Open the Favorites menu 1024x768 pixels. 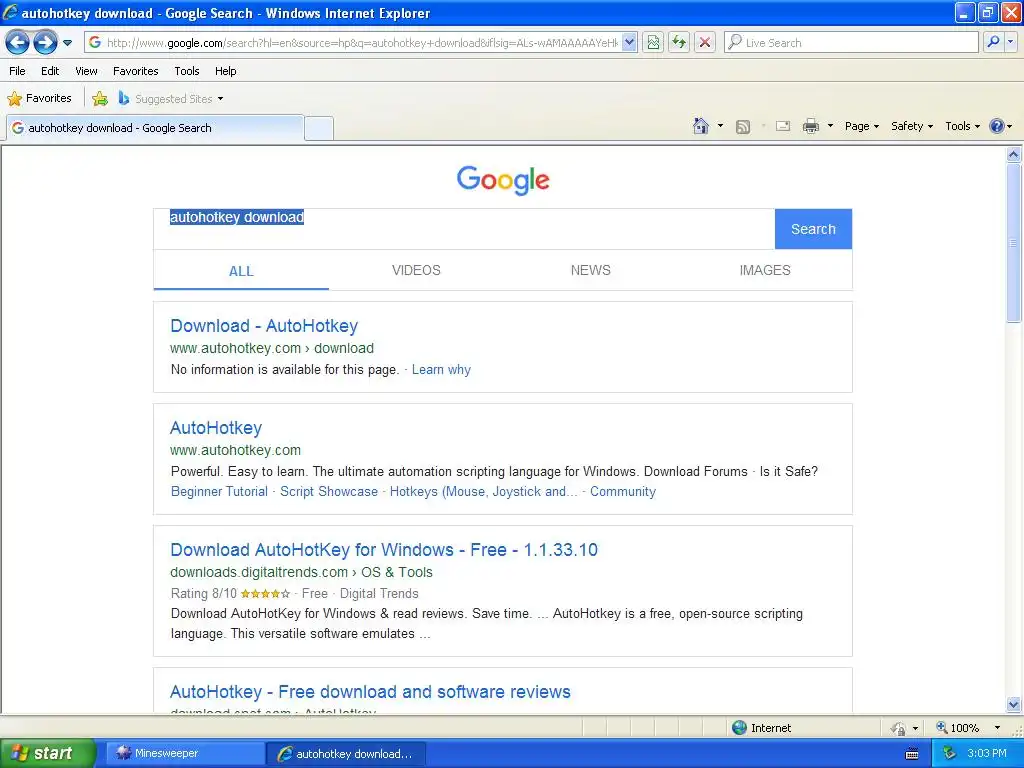click(x=135, y=71)
